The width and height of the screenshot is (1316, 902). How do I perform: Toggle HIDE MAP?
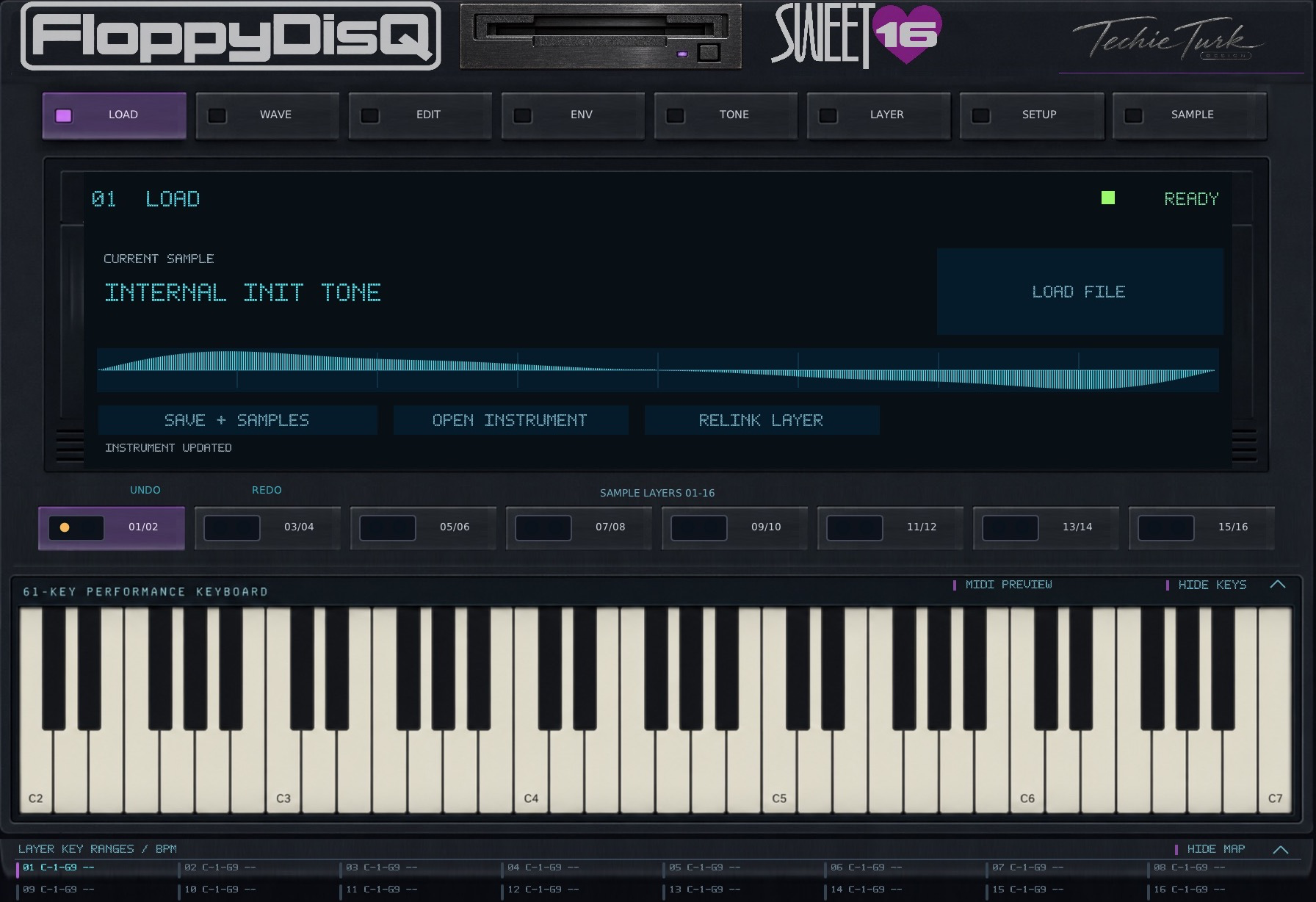coord(1210,849)
